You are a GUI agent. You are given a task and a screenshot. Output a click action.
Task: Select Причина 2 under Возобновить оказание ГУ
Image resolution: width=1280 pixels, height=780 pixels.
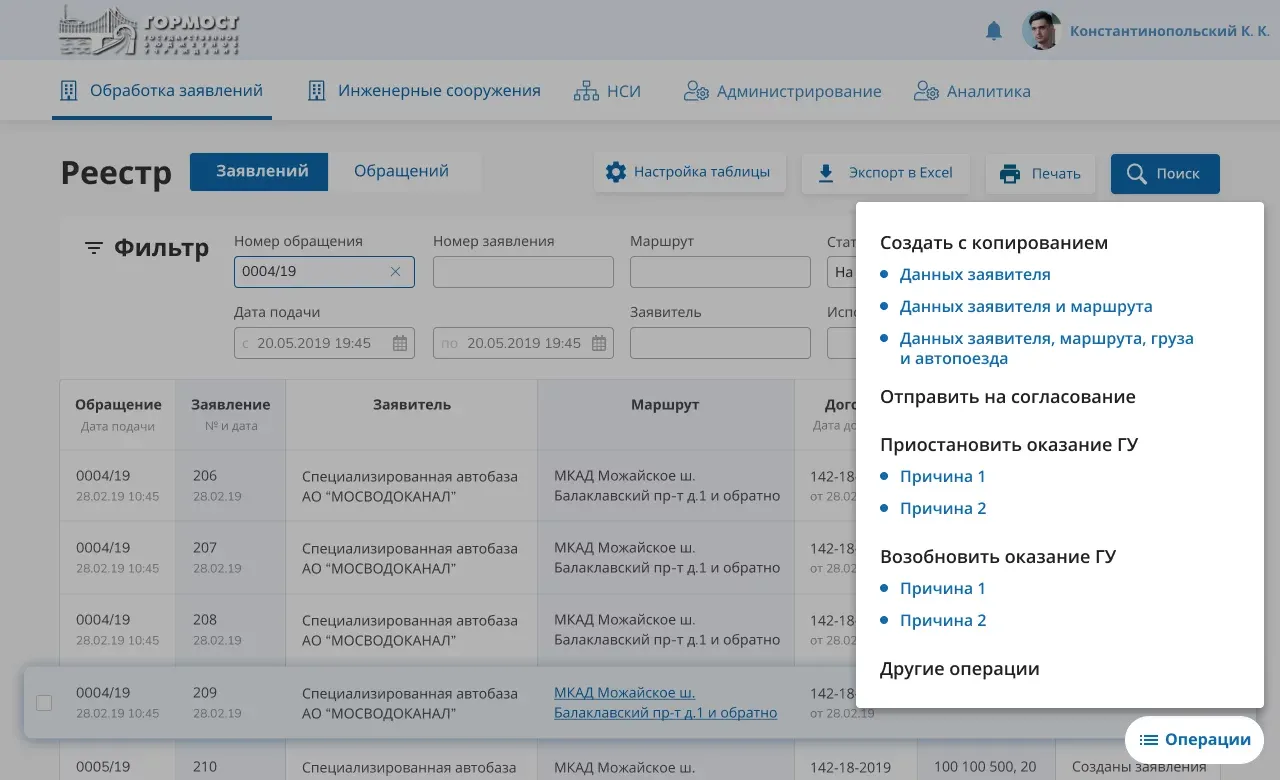[x=943, y=620]
